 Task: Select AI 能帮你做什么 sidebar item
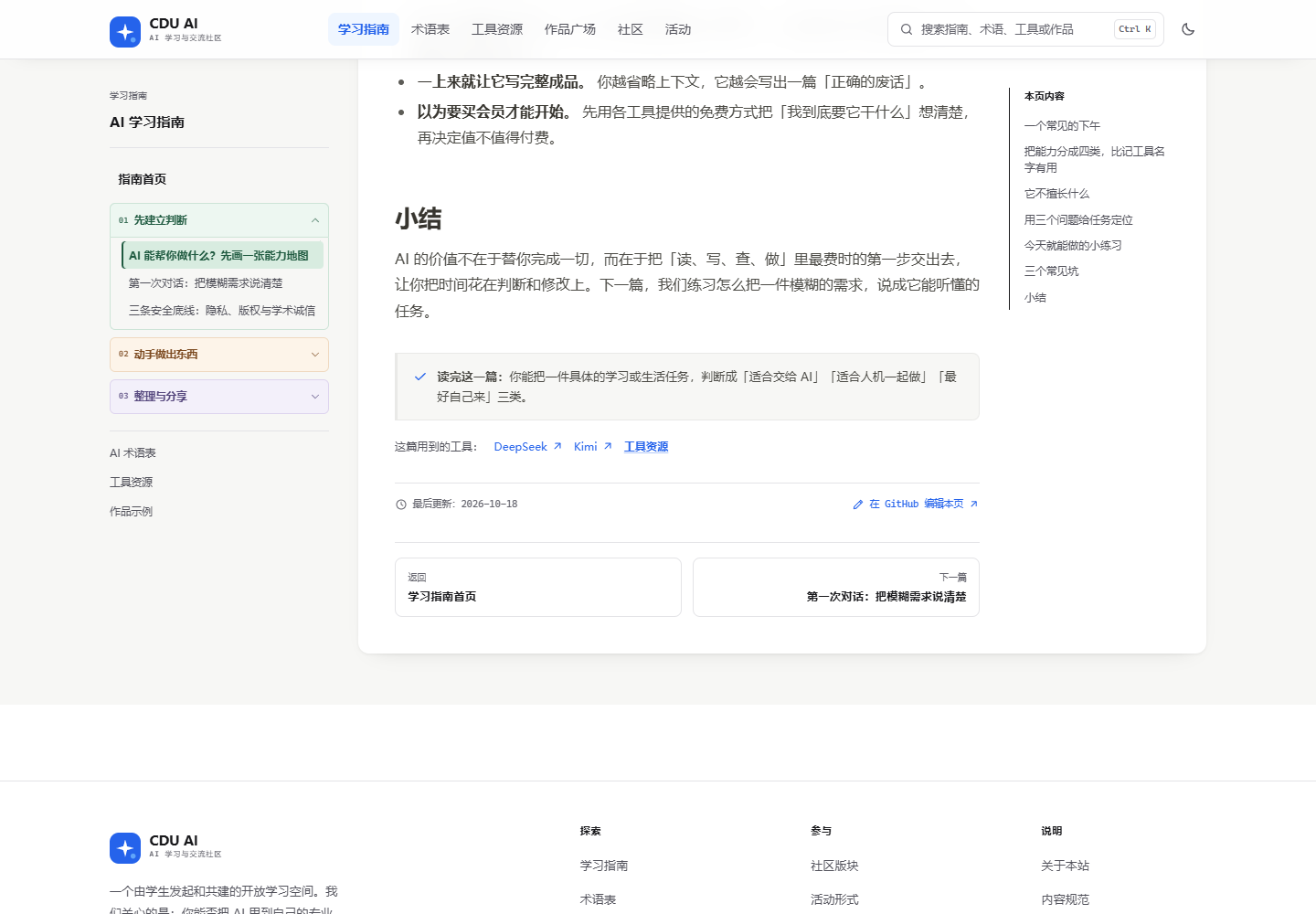coord(222,255)
